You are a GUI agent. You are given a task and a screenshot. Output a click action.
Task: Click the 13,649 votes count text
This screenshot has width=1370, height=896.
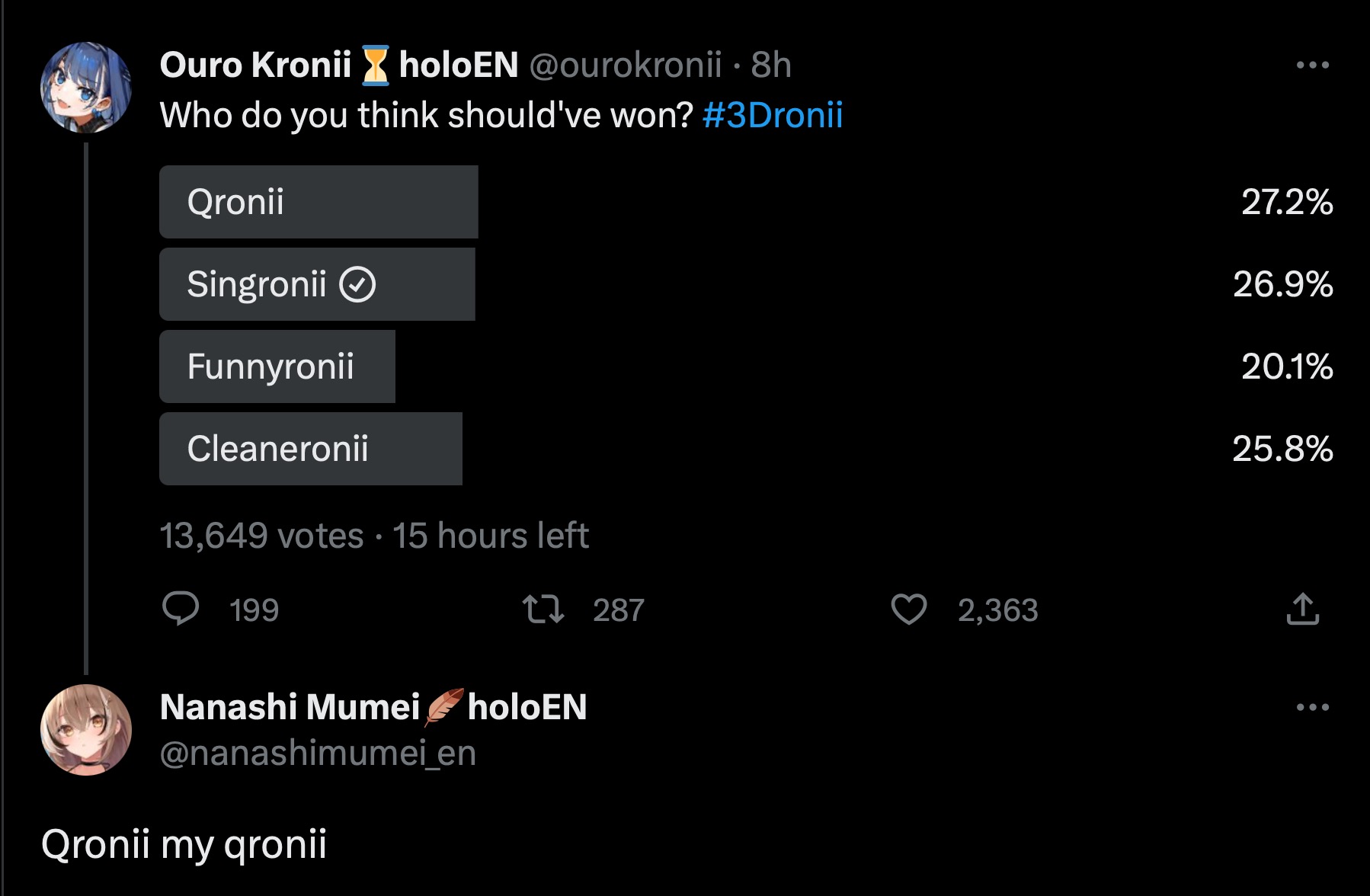pyautogui.click(x=261, y=536)
